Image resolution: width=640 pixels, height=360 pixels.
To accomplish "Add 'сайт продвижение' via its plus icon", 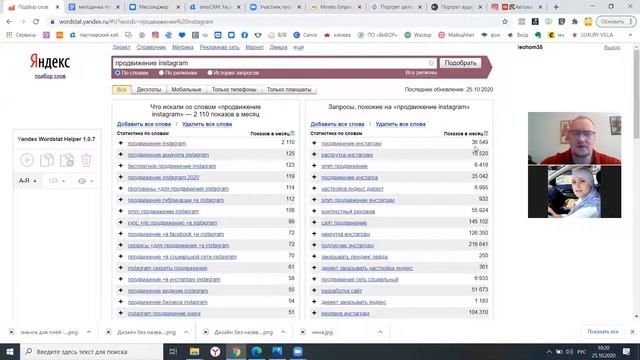I will coord(314,222).
